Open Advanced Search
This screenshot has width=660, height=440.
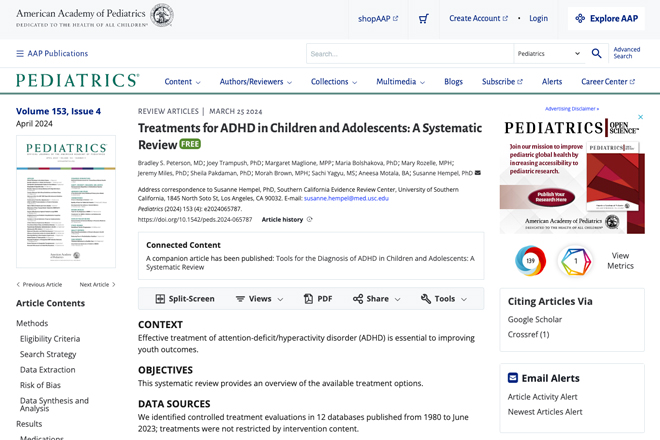coord(626,53)
